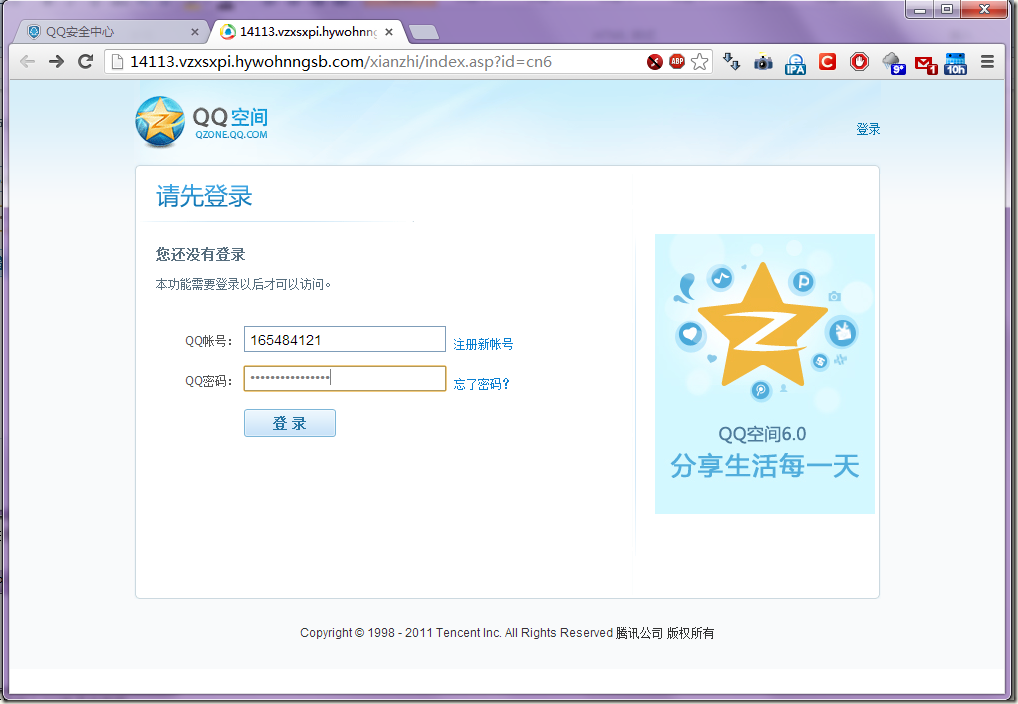Open the Gmail mail checker icon
Viewport: 1018px width, 704px height.
coord(926,64)
